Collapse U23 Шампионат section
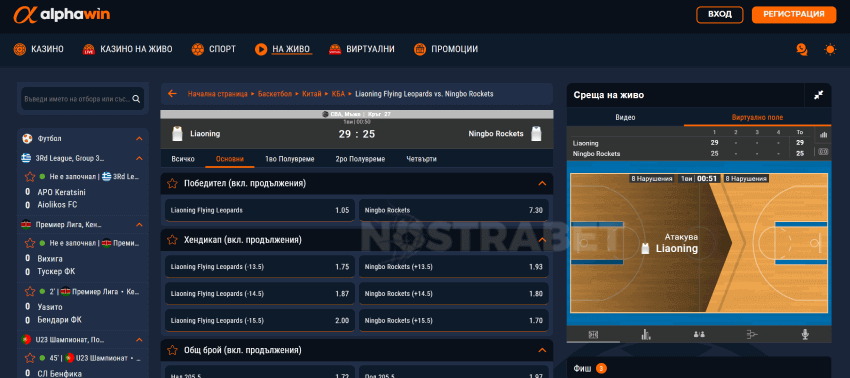 point(139,339)
